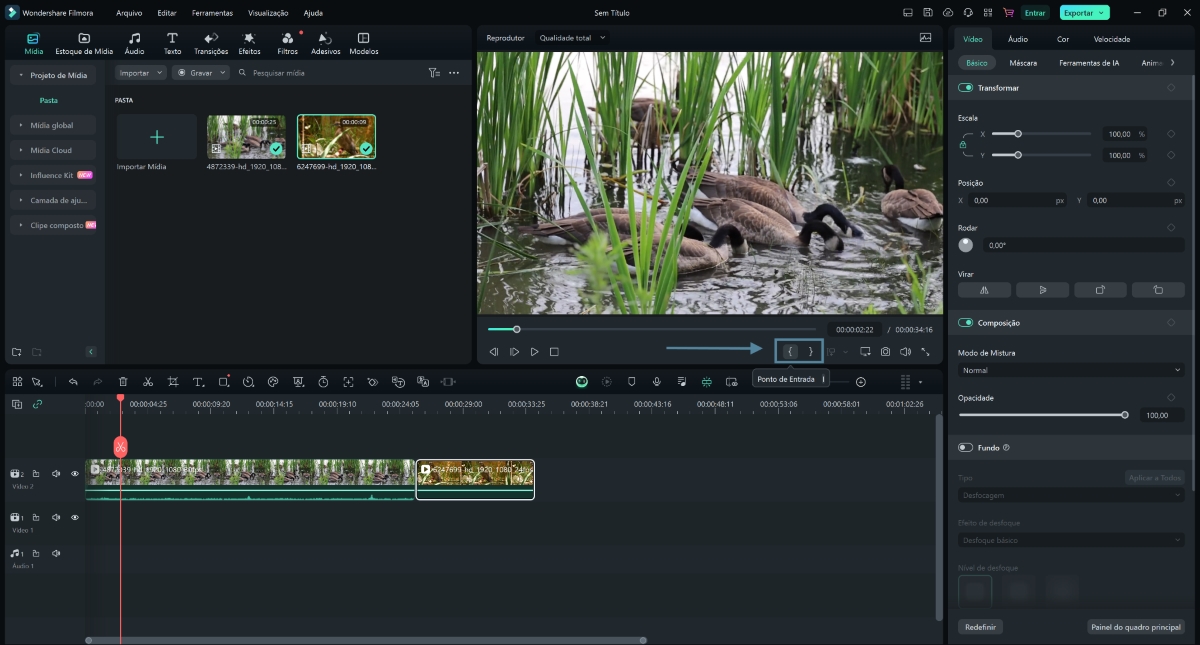1200x645 pixels.
Task: Expand the Mídia Cloud item
Action: [x=21, y=150]
